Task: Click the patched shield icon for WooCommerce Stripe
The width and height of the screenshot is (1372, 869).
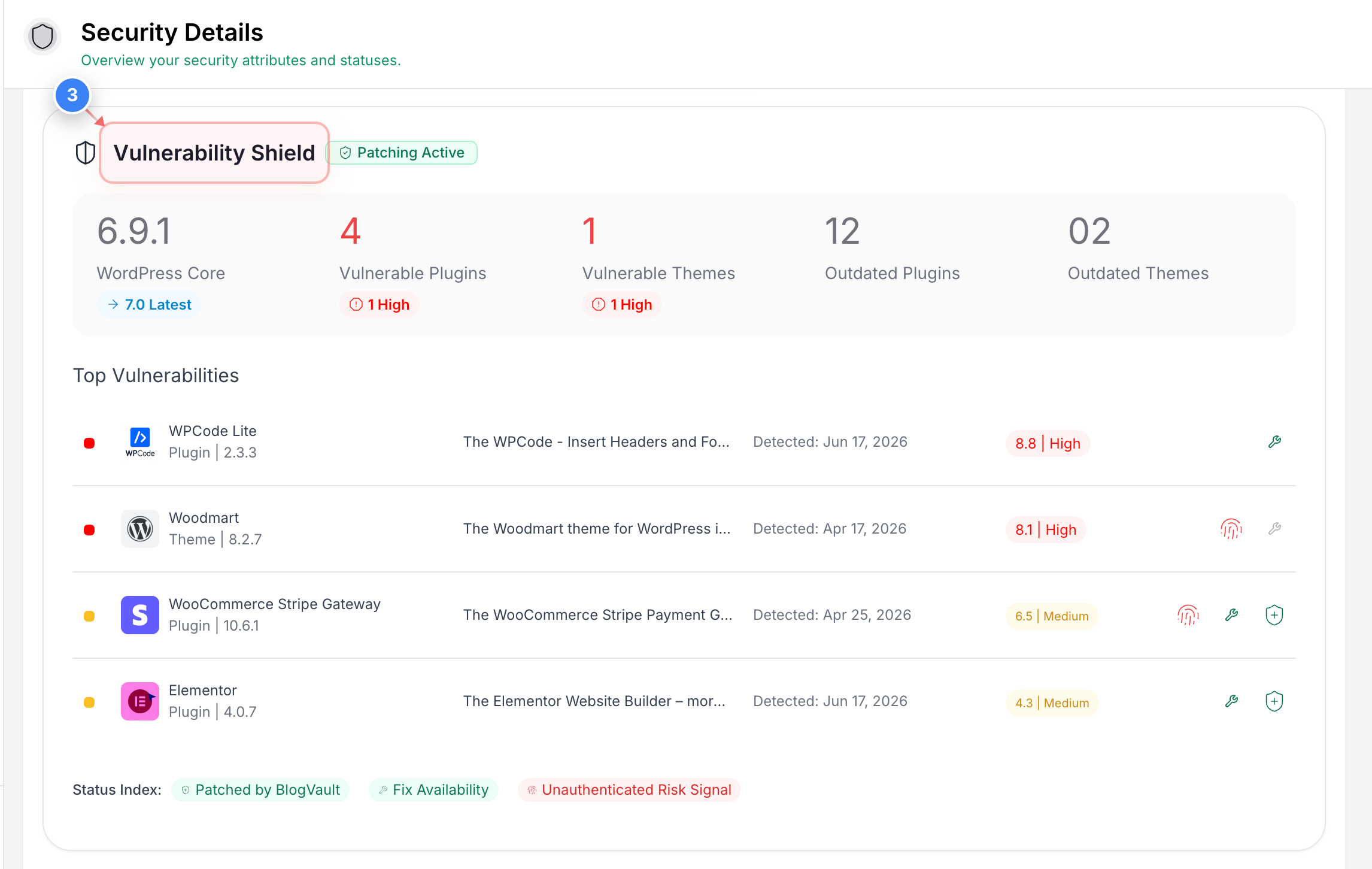Action: point(1274,615)
